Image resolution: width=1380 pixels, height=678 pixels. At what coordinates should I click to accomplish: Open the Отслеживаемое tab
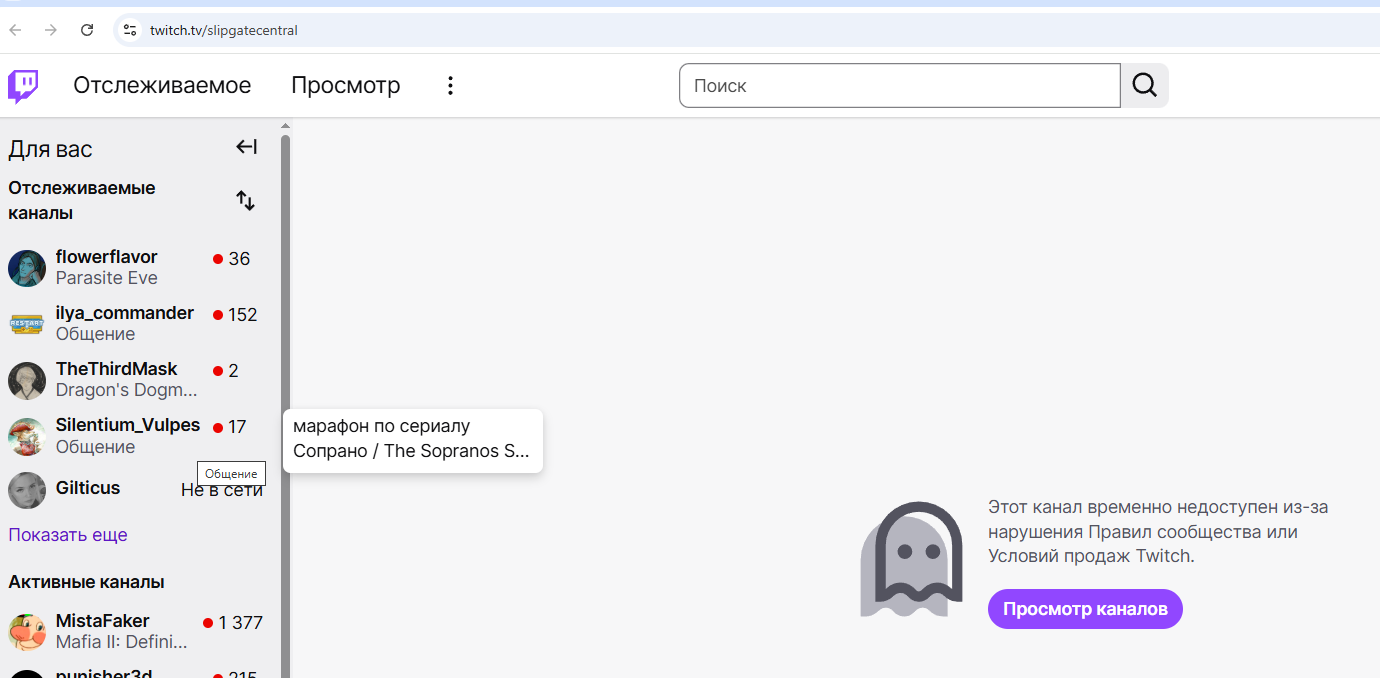162,86
